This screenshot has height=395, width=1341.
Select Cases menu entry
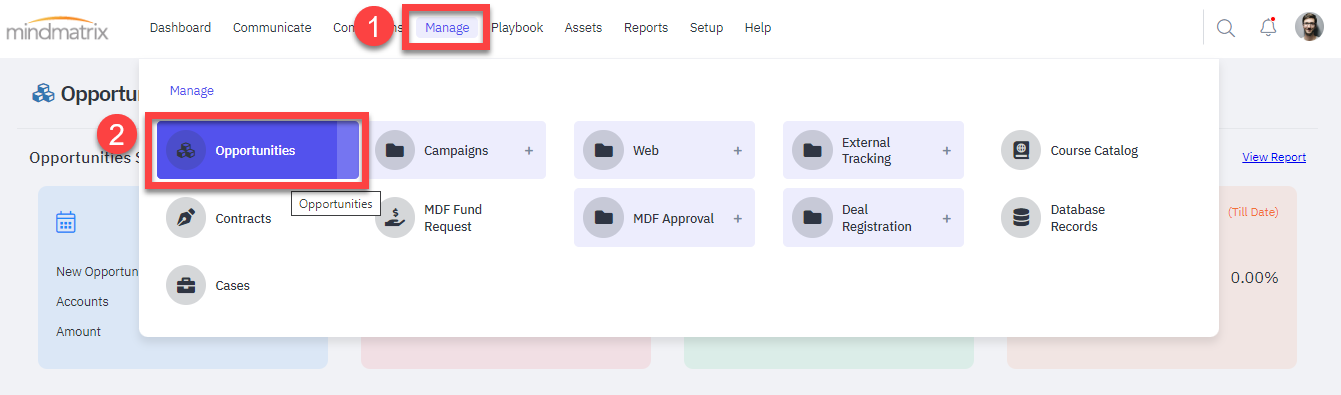pos(232,285)
